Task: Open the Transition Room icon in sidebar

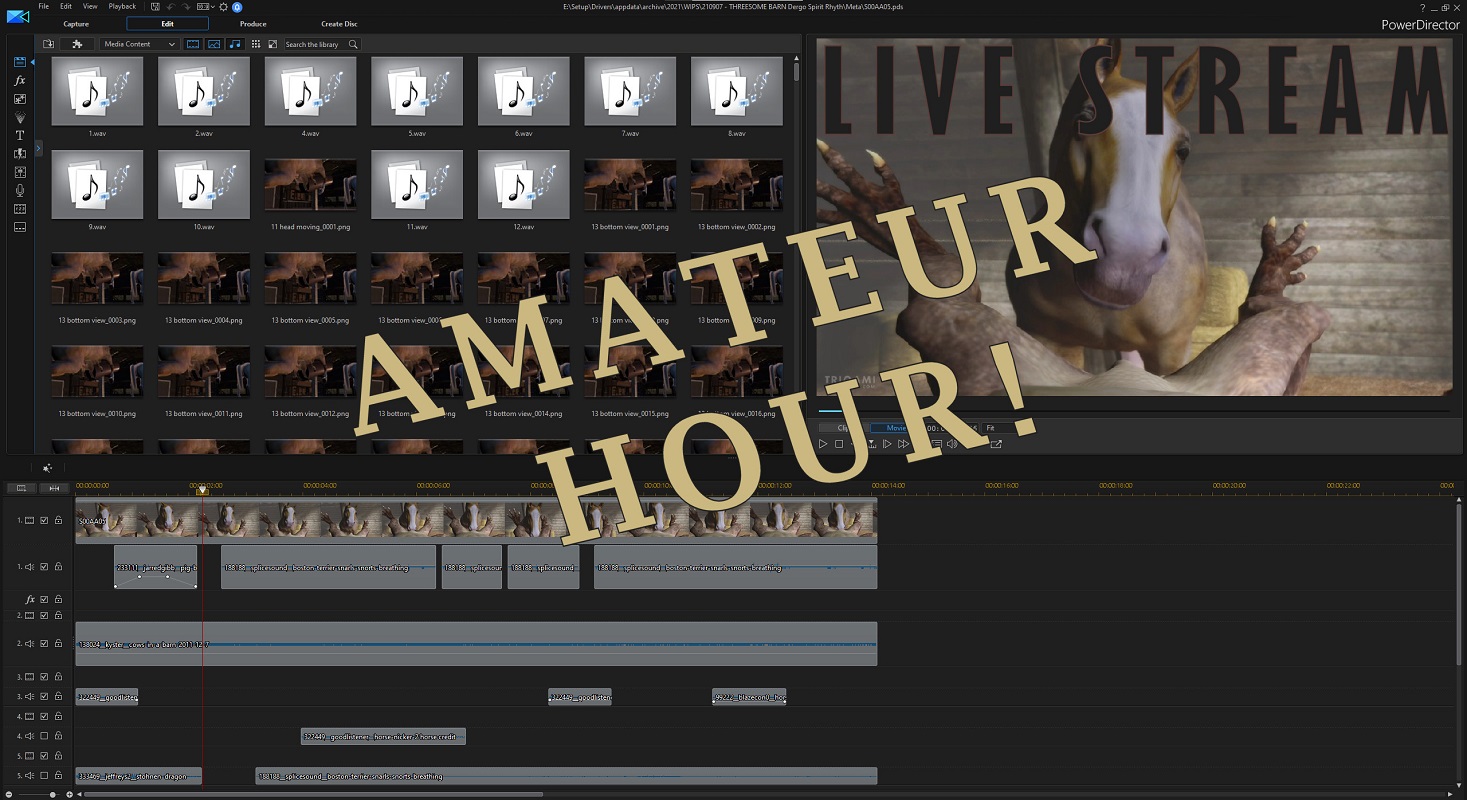Action: [20, 153]
